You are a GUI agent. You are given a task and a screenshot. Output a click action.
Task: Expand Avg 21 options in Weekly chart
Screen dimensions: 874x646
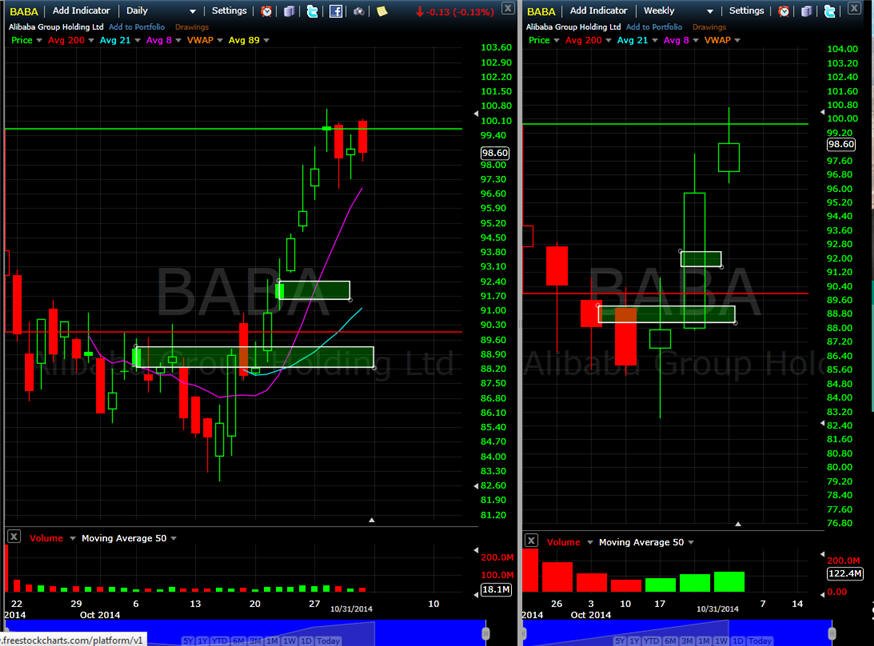[x=654, y=40]
